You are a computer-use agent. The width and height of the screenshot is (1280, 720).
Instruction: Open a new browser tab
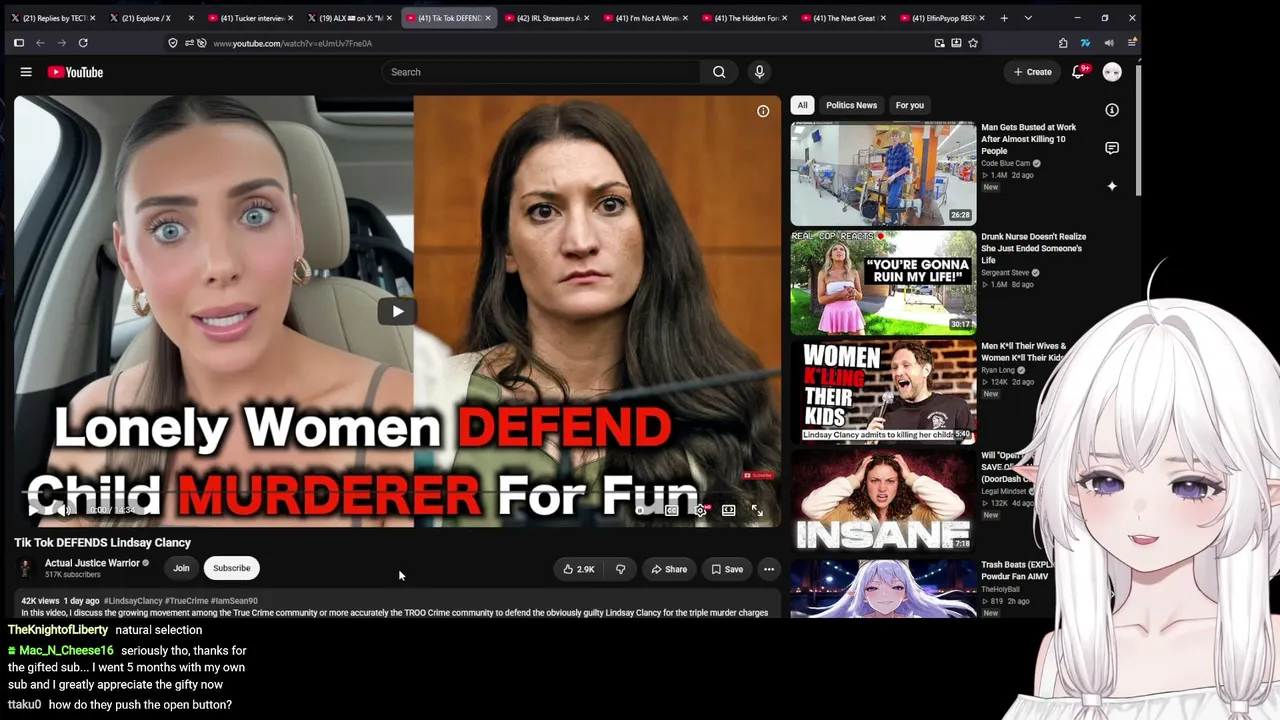[x=1004, y=18]
